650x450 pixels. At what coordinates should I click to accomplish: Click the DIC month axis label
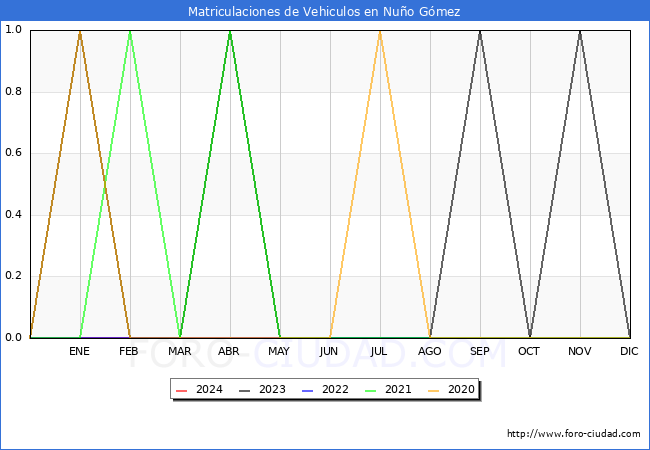click(x=629, y=351)
